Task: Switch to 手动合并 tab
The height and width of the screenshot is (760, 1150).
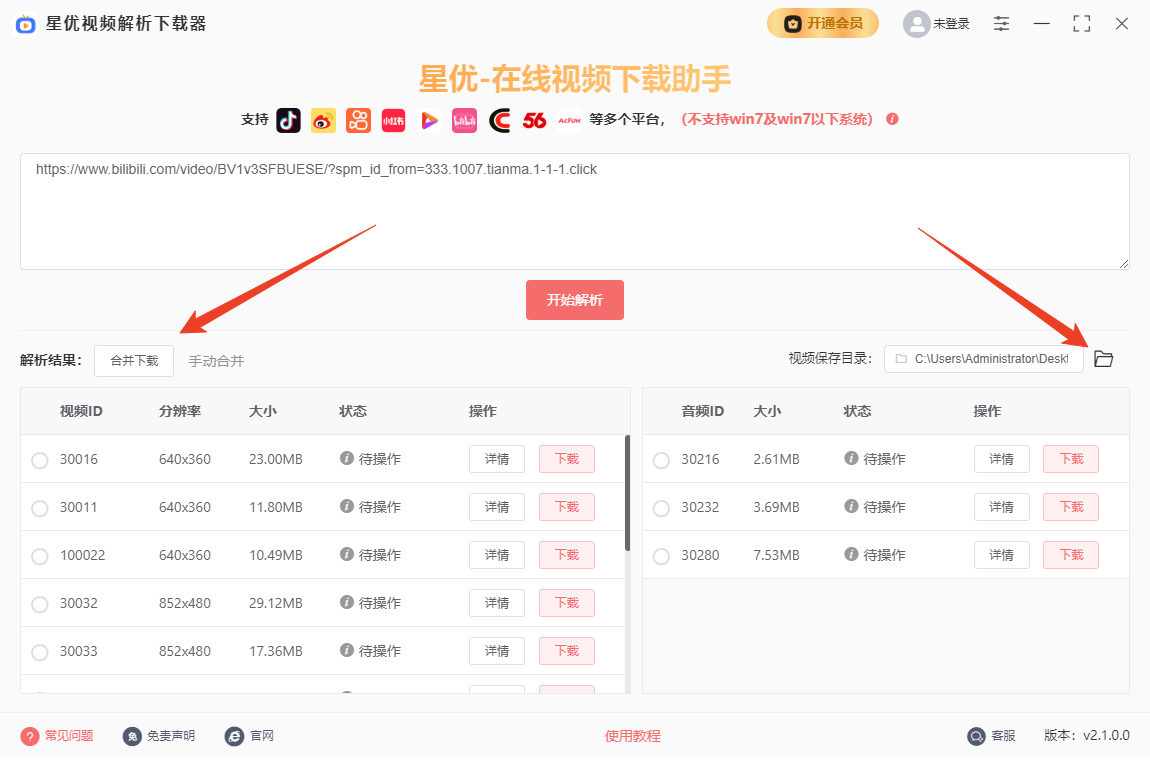Action: [216, 361]
